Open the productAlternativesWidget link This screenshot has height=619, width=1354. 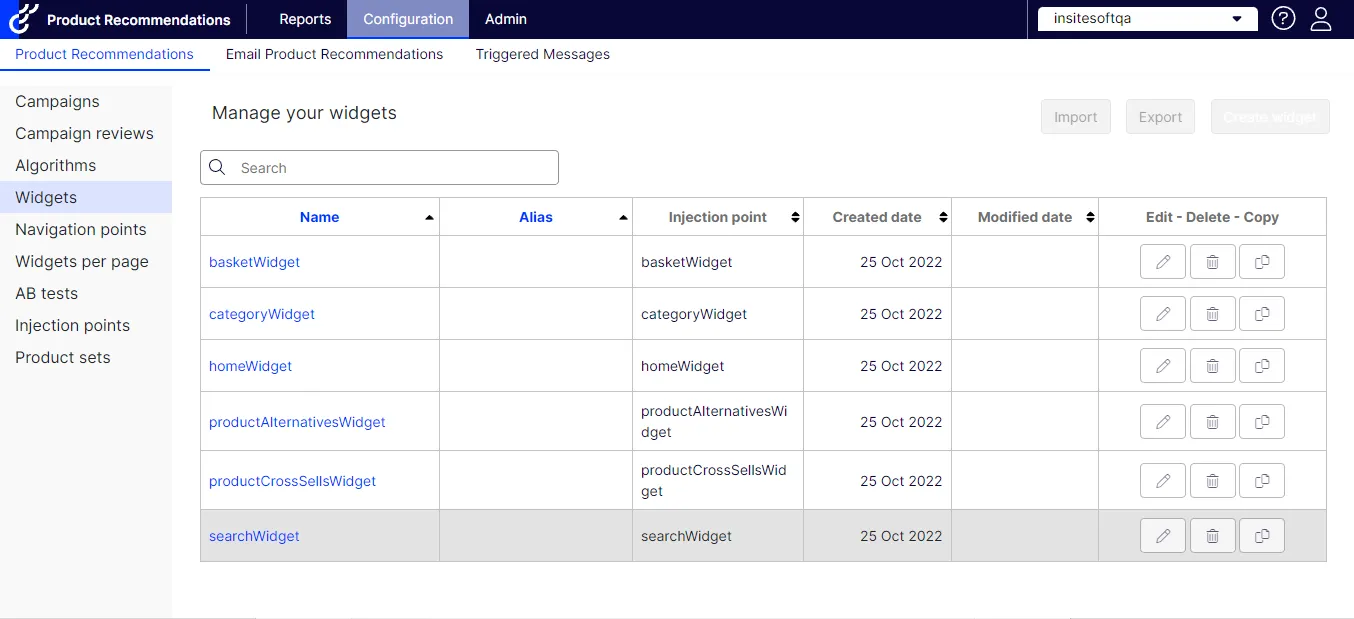coord(297,422)
